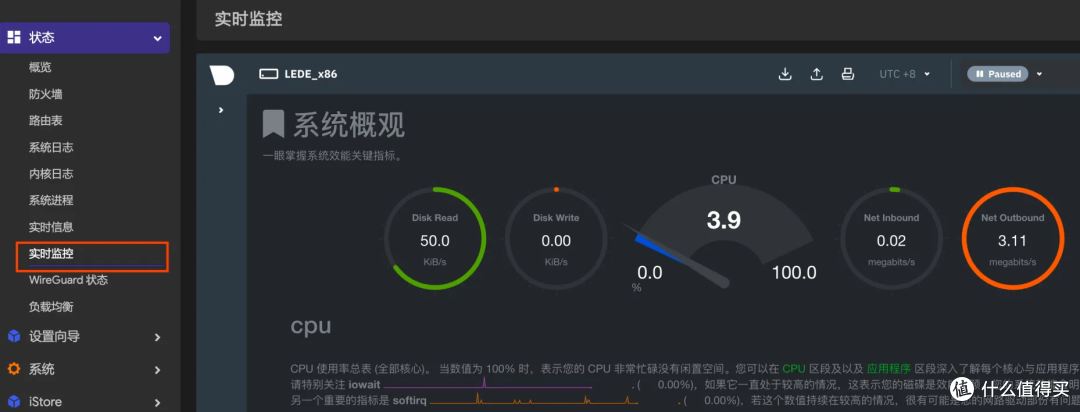Open 路由表 in the status menu

click(x=45, y=121)
